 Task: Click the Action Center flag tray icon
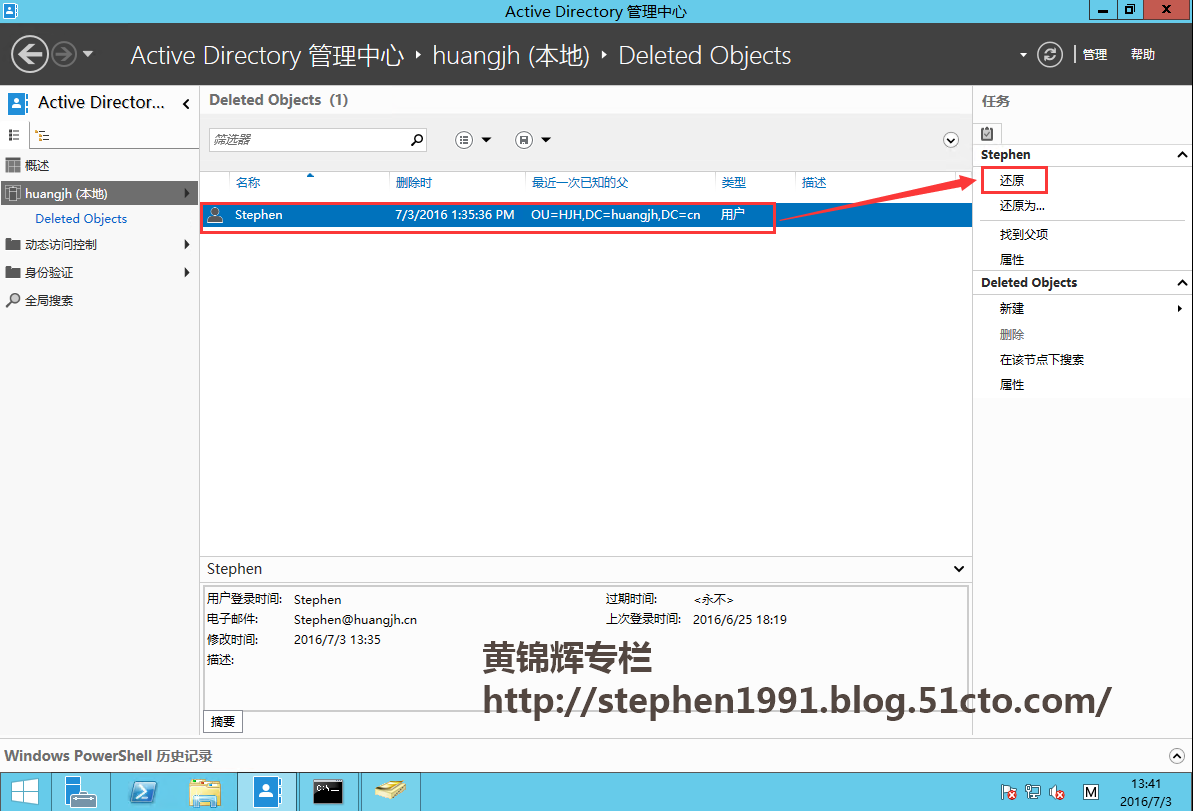coord(1009,792)
